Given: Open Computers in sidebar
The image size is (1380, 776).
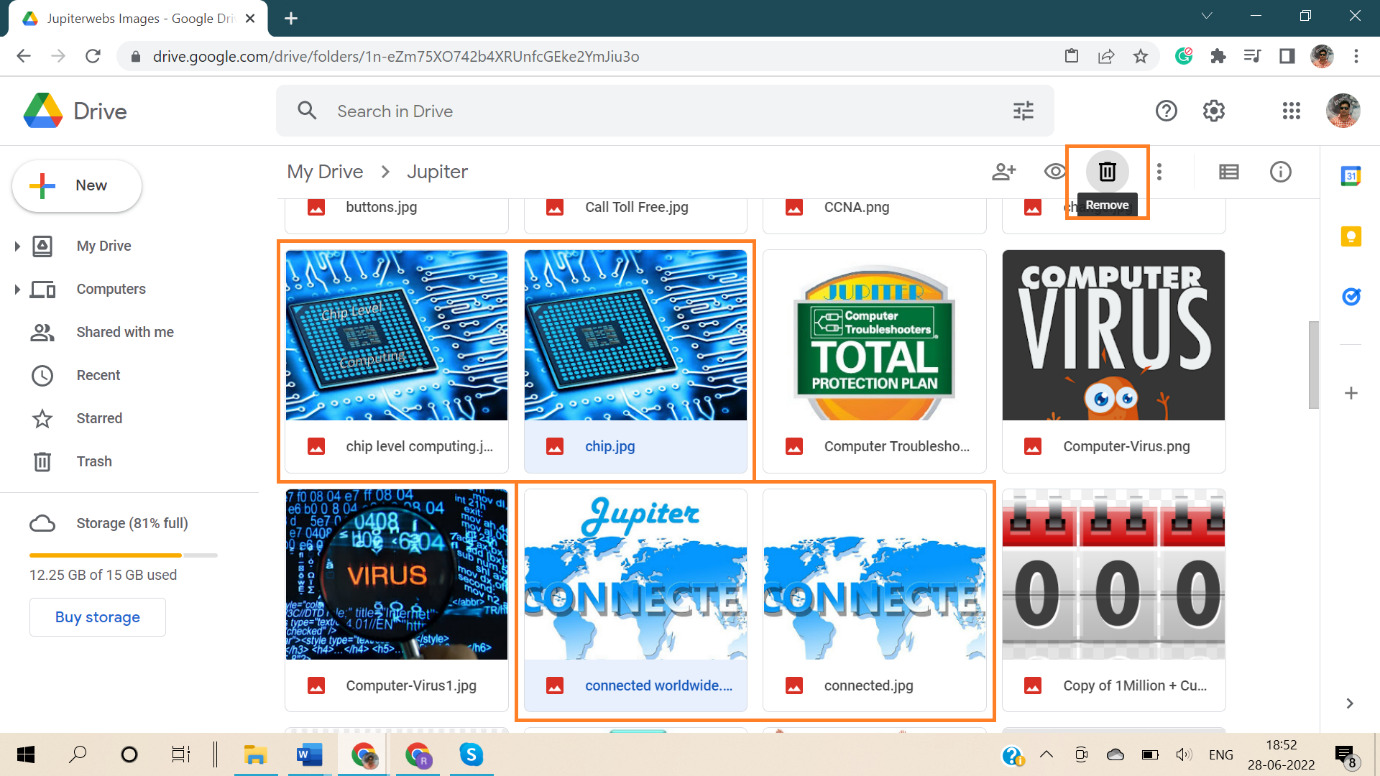Looking at the screenshot, I should [111, 289].
